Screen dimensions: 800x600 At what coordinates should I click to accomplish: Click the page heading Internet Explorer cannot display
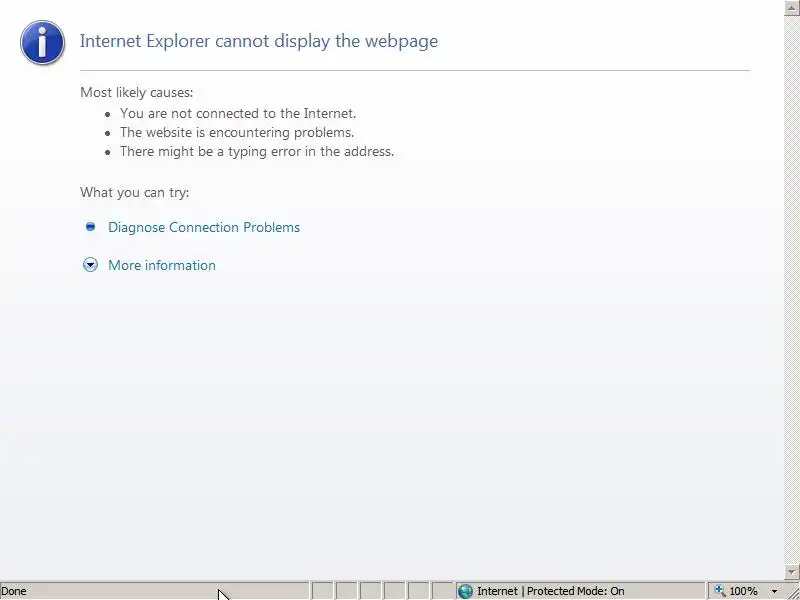click(x=259, y=41)
